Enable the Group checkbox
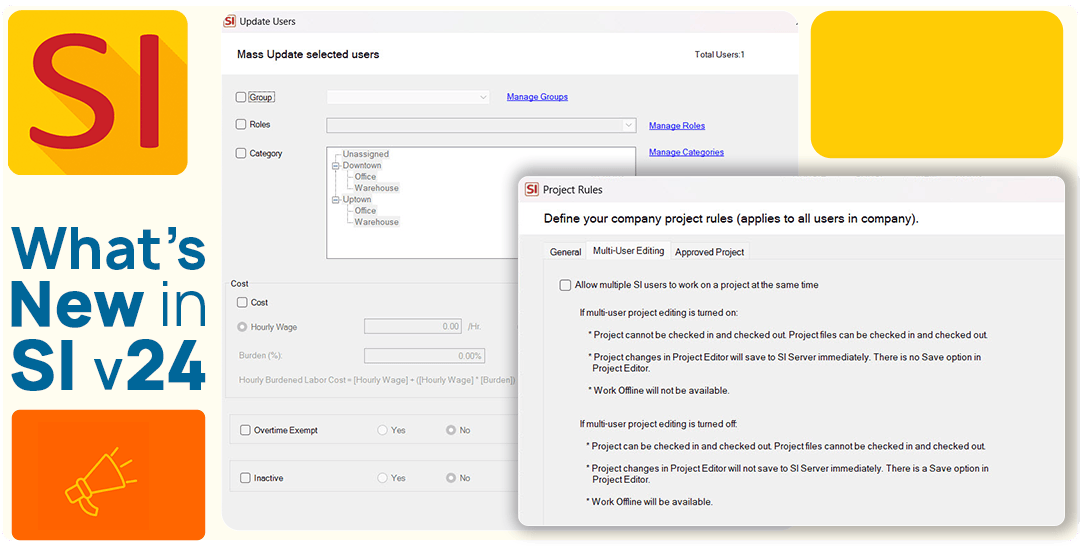 241,98
